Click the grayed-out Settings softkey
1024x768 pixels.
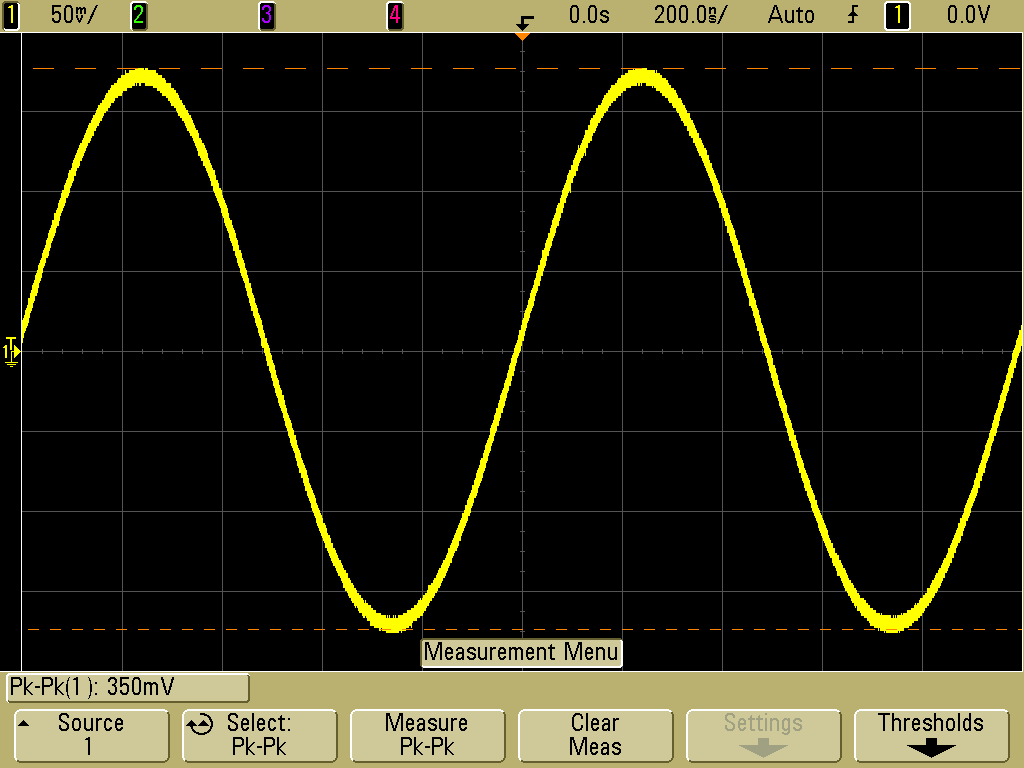[x=763, y=735]
